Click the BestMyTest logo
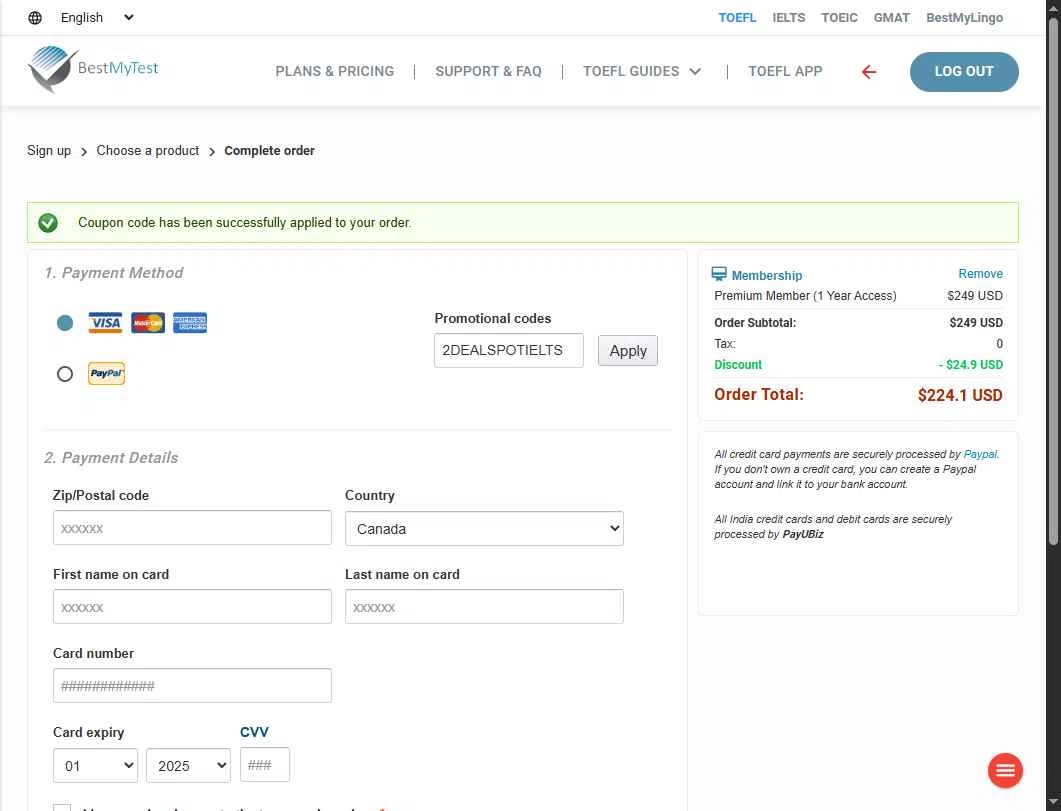The image size is (1061, 811). (93, 69)
